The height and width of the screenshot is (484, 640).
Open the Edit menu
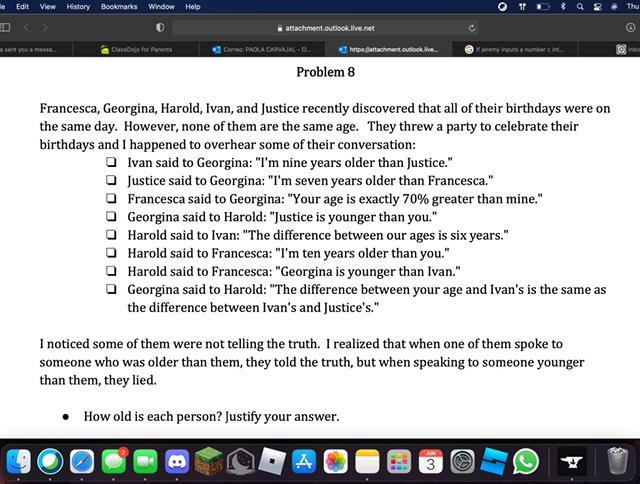[22, 7]
